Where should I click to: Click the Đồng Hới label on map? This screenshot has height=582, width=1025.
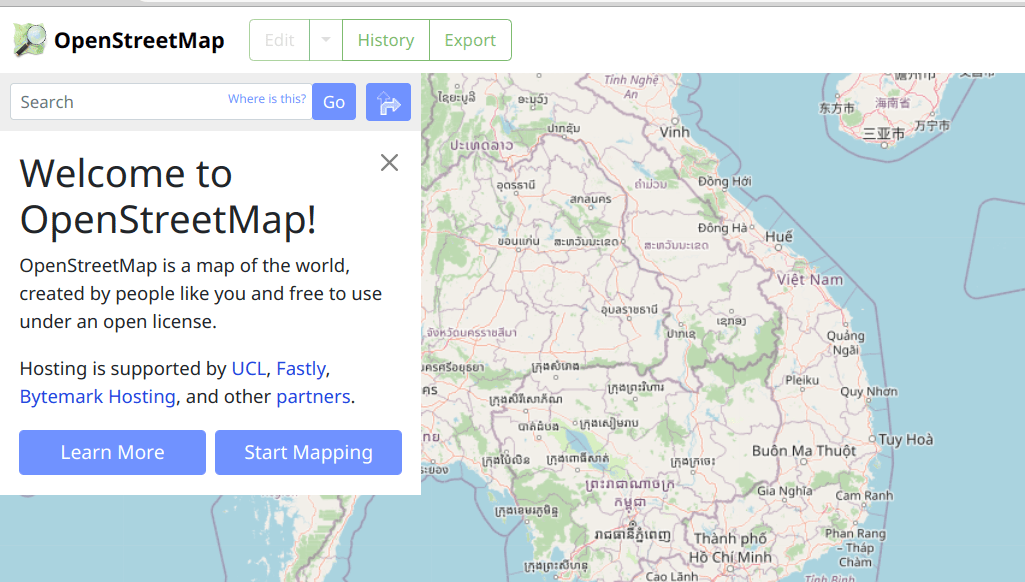[x=724, y=181]
